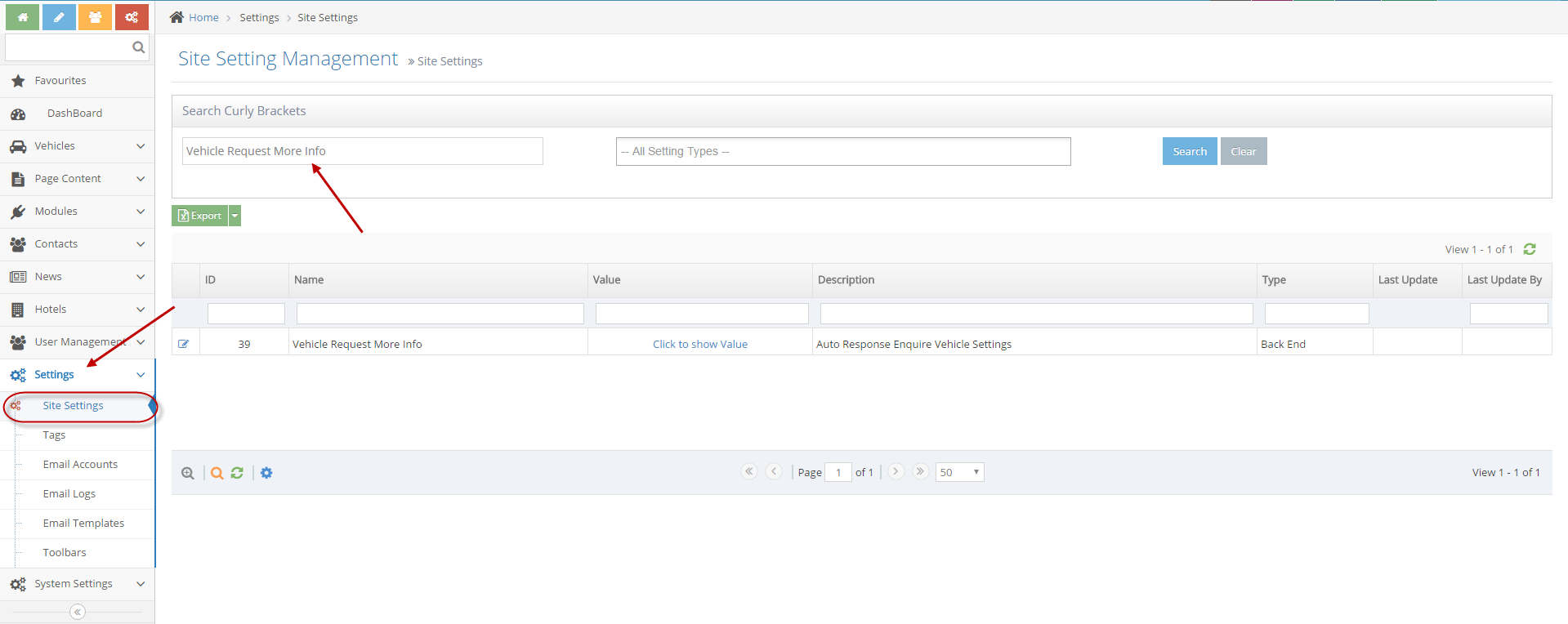This screenshot has height=624, width=1568.
Task: Open Email Templates in the sidebar
Action: (83, 524)
